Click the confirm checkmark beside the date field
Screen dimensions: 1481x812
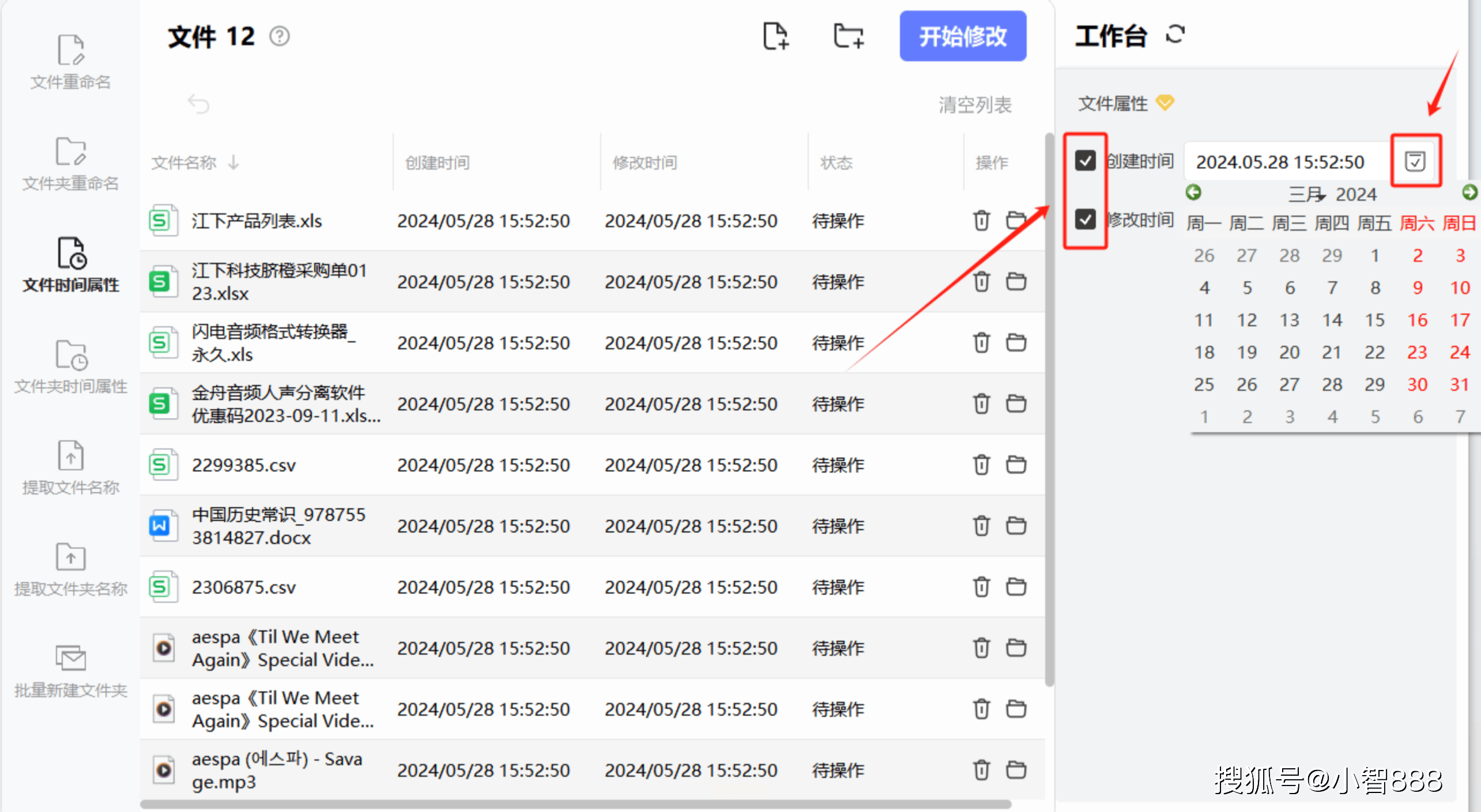click(1416, 162)
